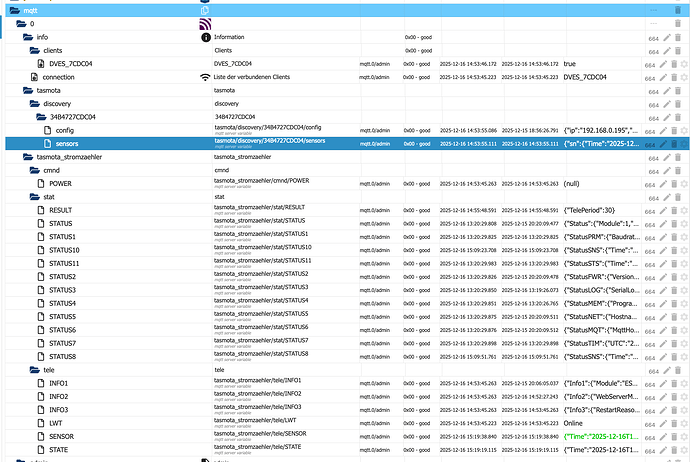
Task: Collapse the discovery folder
Action: [36, 103]
